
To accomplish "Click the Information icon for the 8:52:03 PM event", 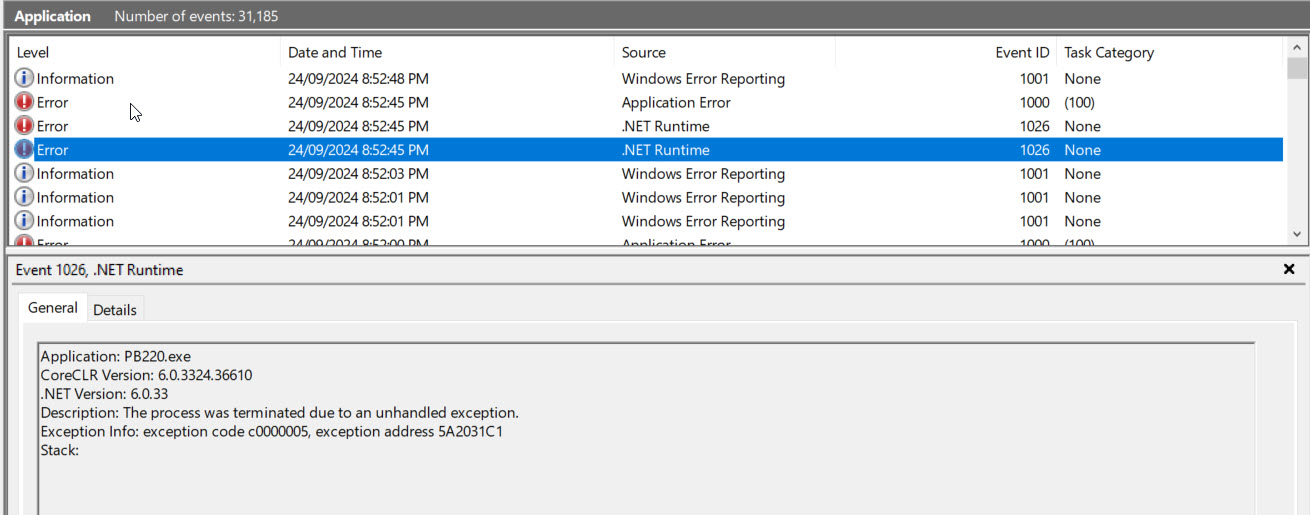I will pyautogui.click(x=24, y=174).
